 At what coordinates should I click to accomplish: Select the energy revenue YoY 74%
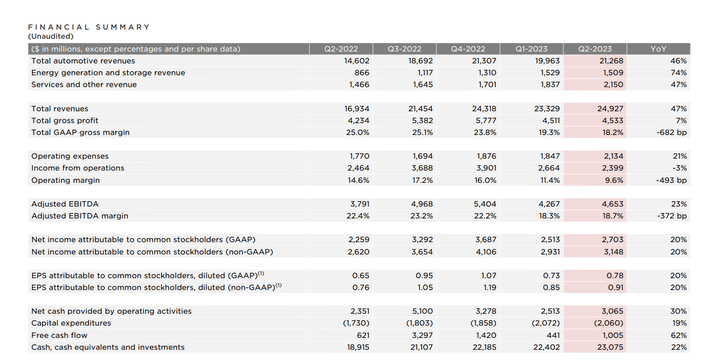click(679, 73)
